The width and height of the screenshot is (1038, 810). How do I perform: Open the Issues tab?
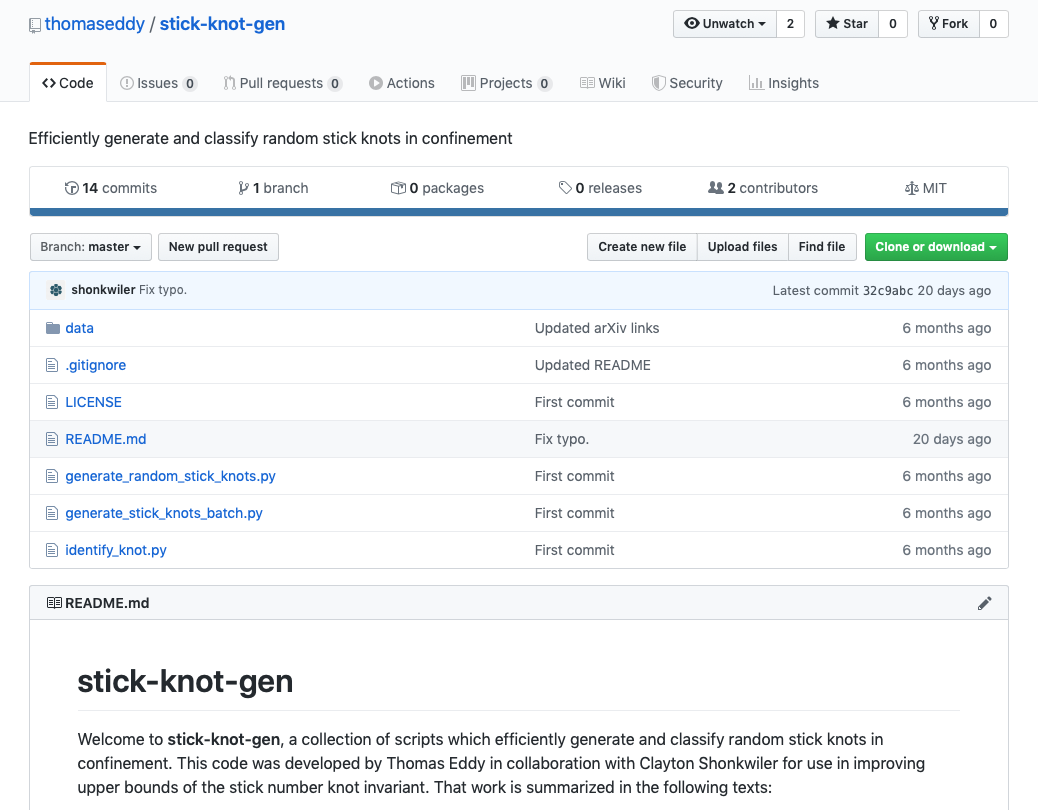click(x=158, y=83)
